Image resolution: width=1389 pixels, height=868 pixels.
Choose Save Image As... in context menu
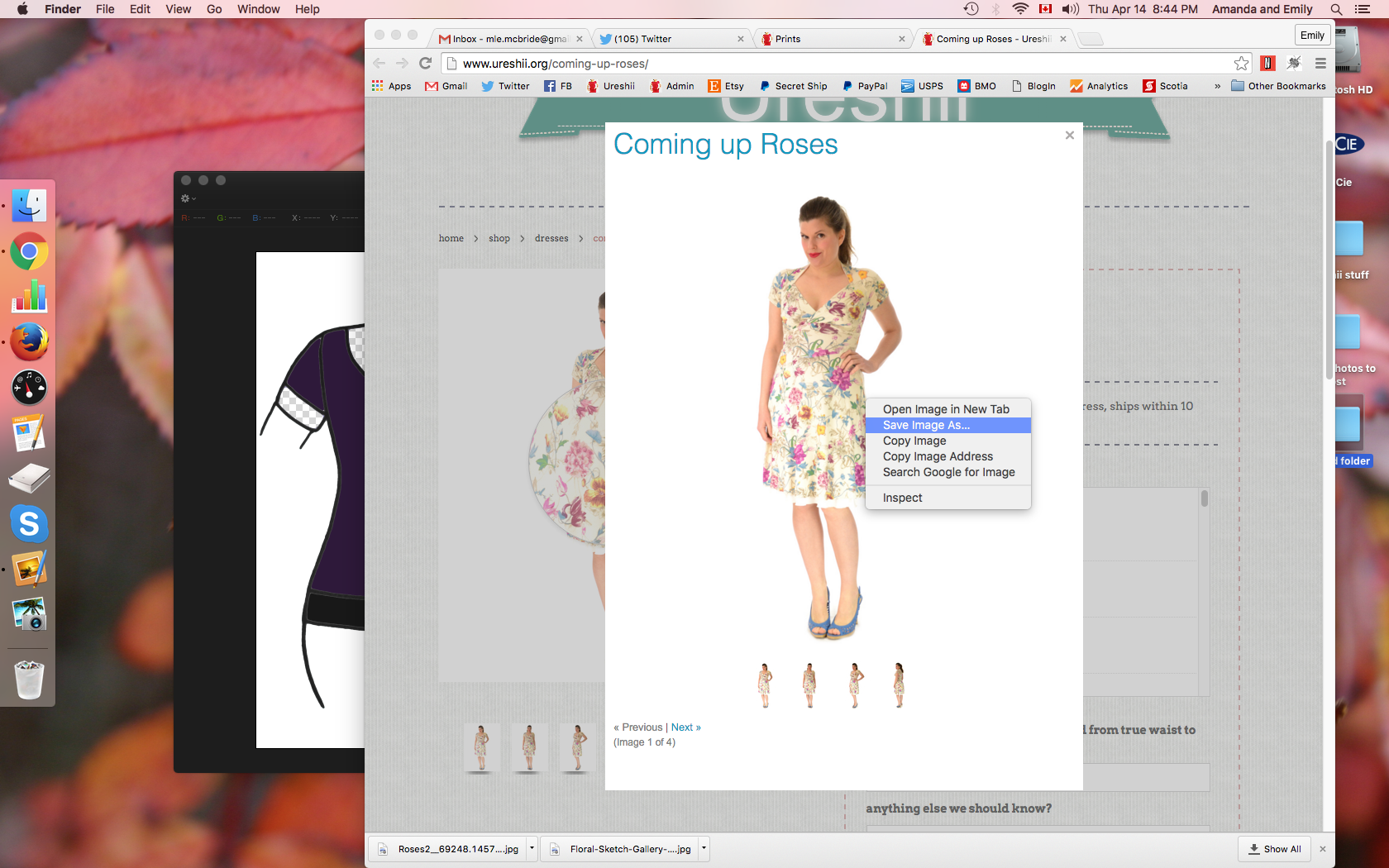click(948, 425)
